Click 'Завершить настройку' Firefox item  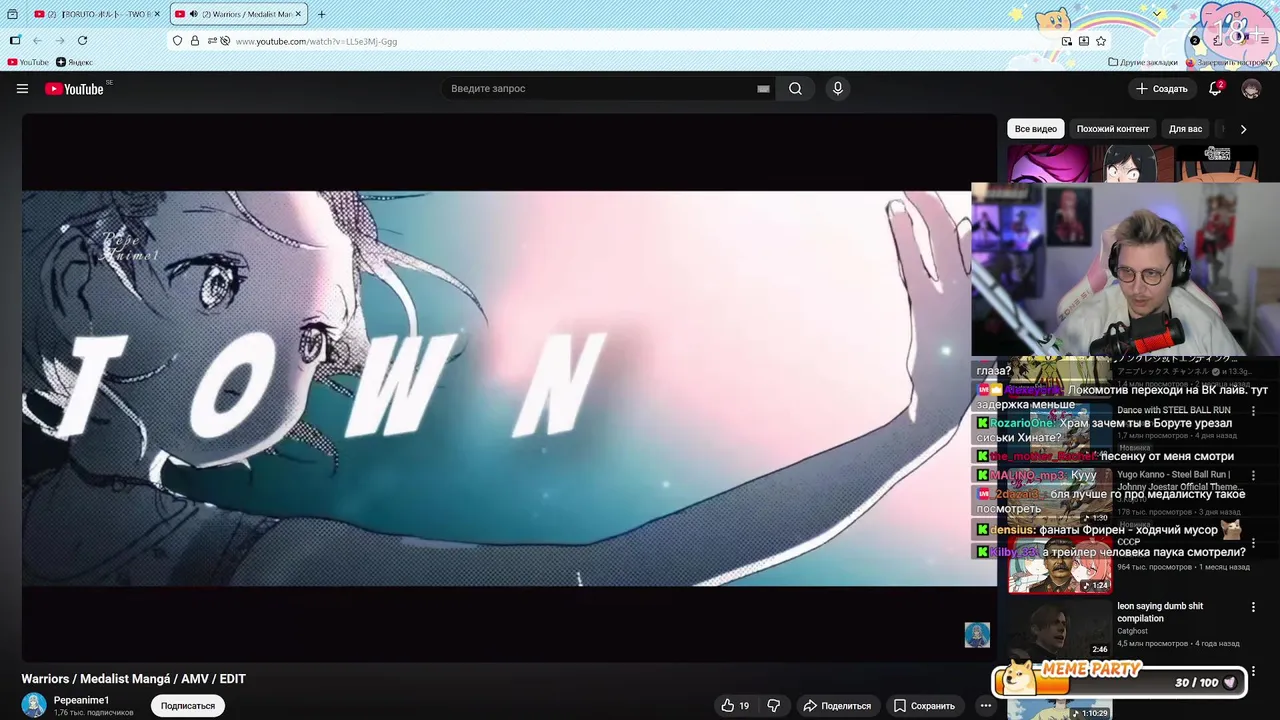pos(1229,62)
